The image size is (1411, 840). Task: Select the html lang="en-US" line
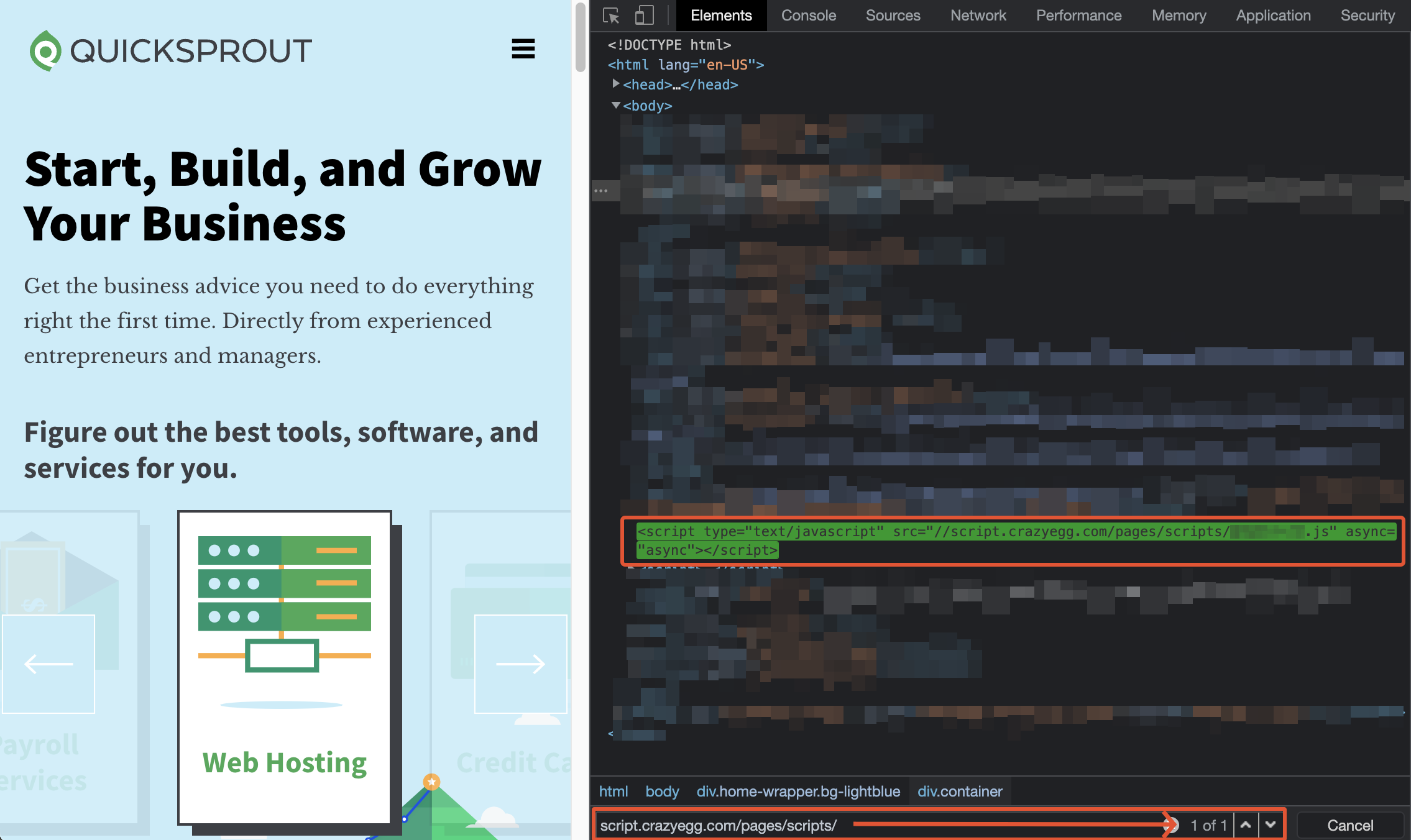686,65
